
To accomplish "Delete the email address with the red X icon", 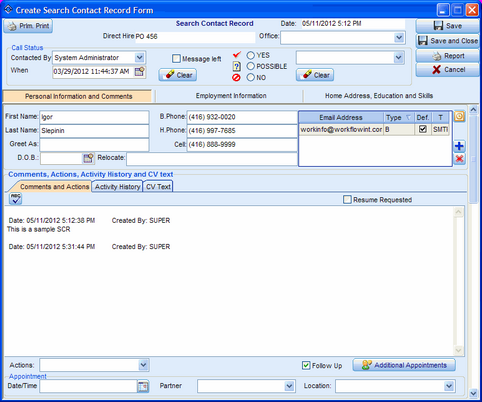I will [x=459, y=159].
